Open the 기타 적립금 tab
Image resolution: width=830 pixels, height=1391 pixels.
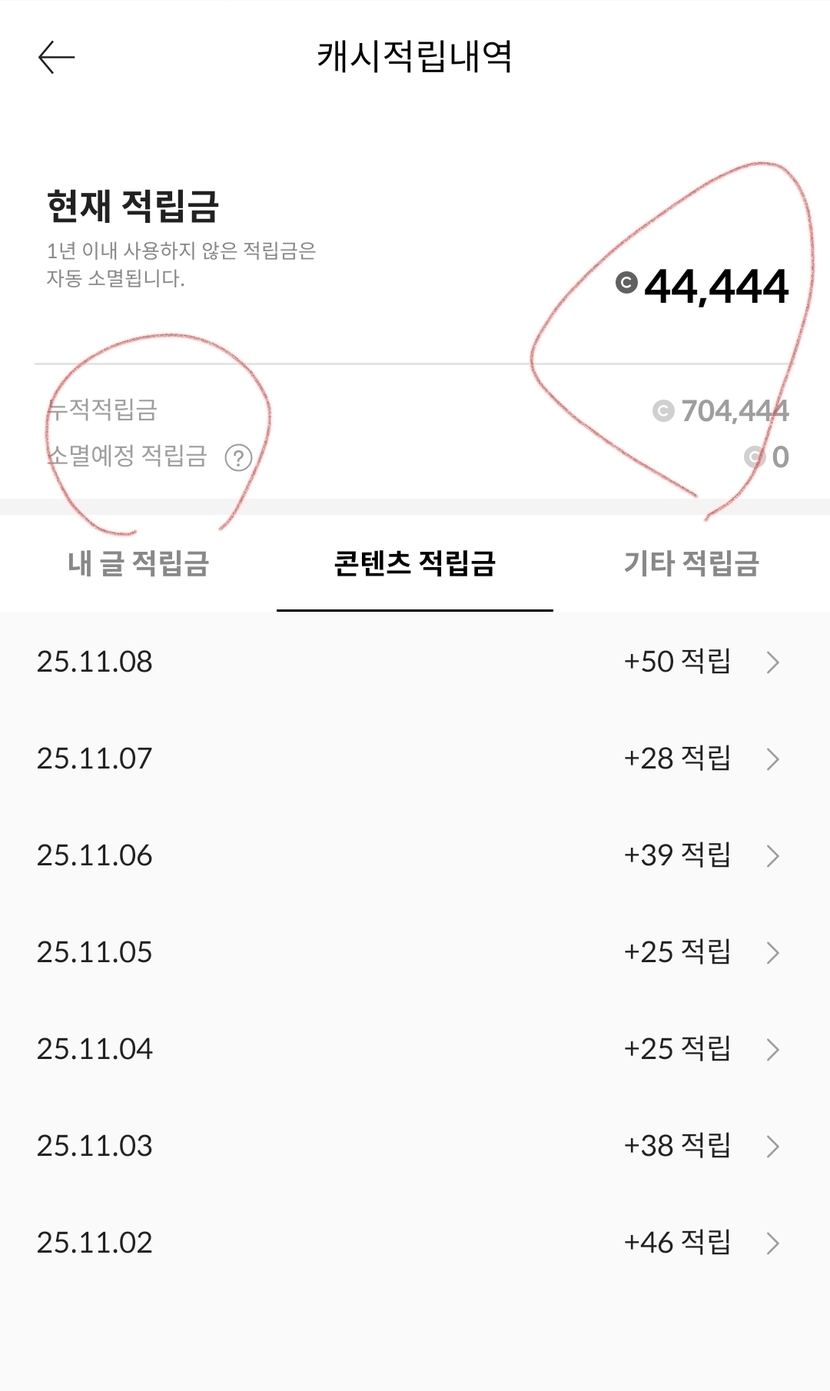pos(691,563)
